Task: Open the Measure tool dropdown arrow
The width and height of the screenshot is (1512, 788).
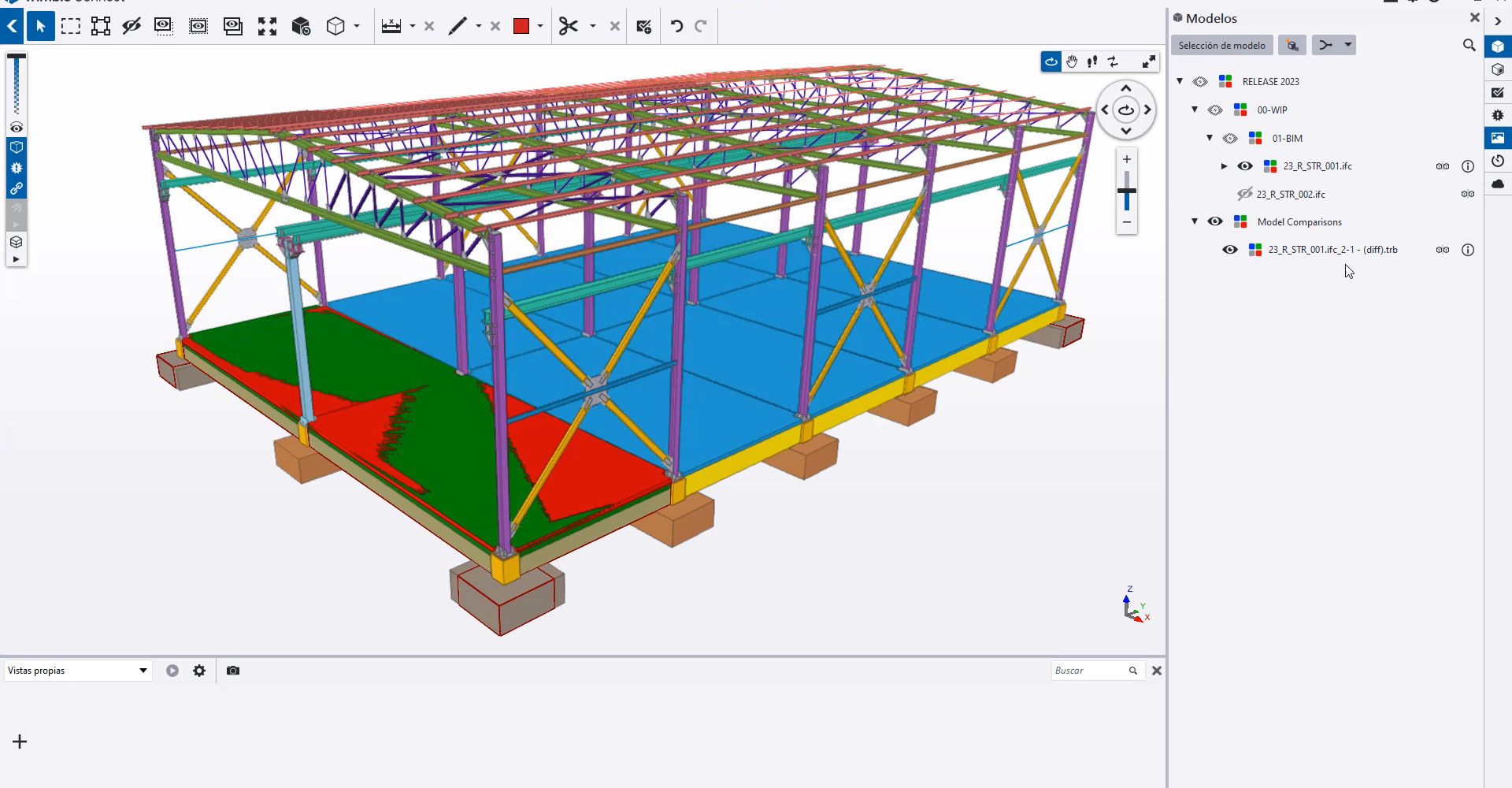Action: tap(412, 27)
